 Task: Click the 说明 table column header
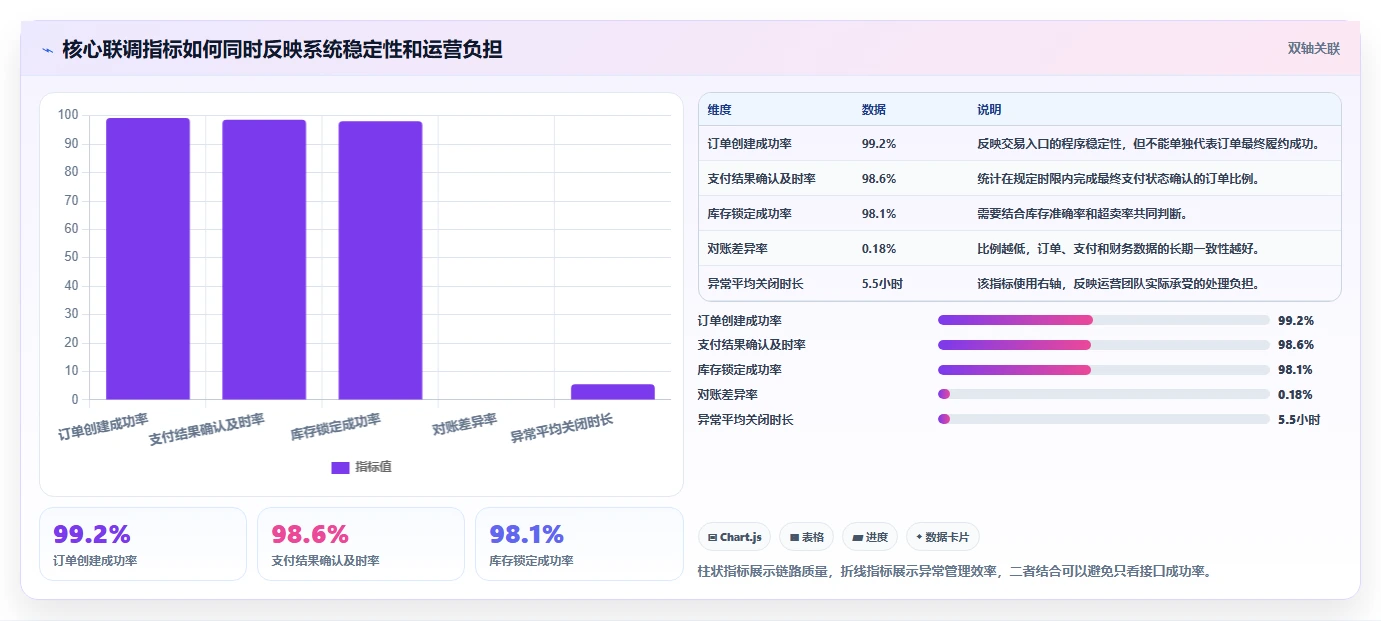click(989, 110)
